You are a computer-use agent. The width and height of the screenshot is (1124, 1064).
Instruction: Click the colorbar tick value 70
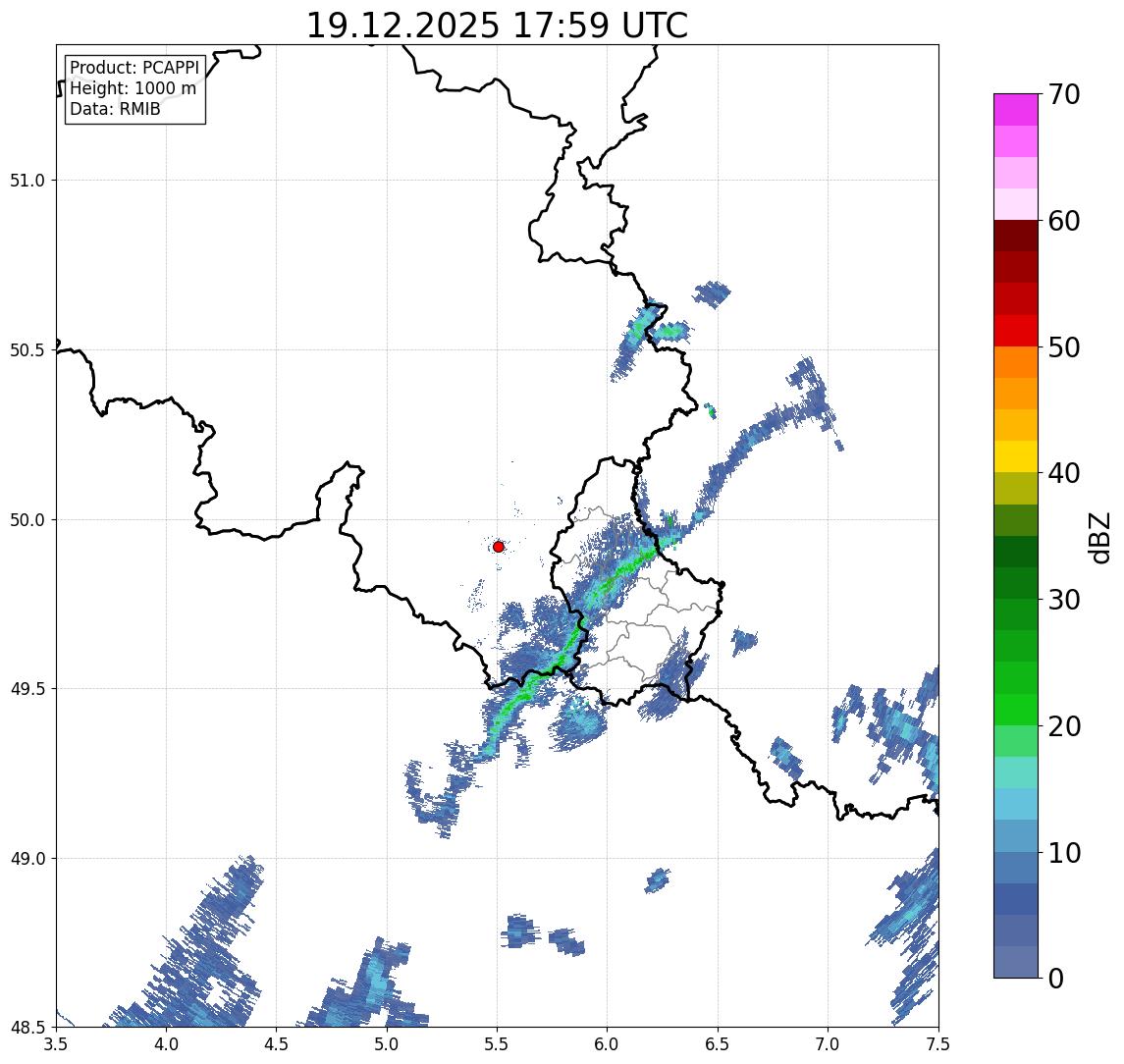coord(1064,94)
